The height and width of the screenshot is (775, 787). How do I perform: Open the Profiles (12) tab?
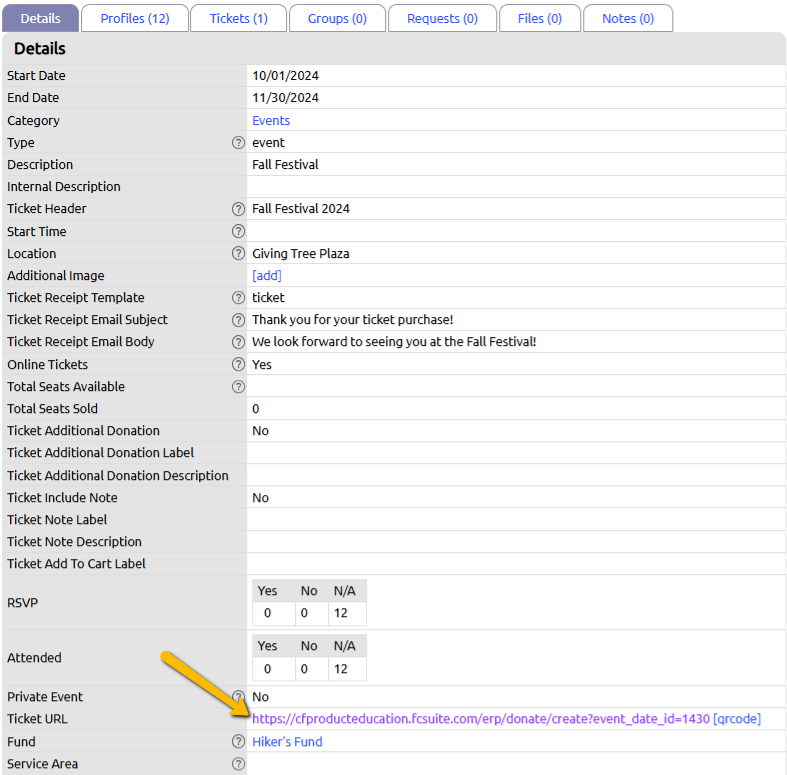click(x=135, y=19)
